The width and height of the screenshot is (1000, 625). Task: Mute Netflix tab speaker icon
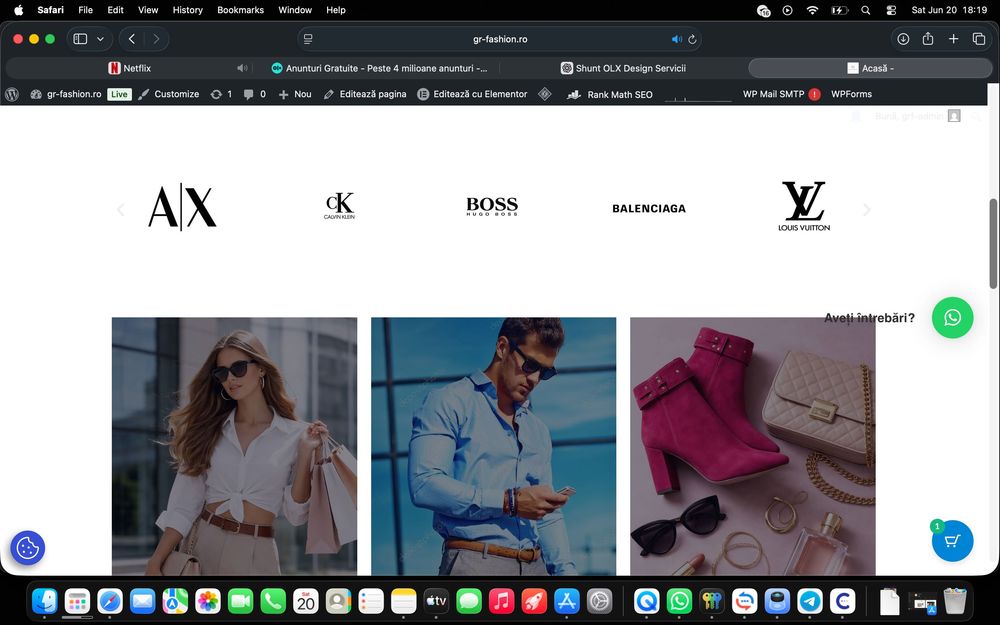tap(242, 68)
